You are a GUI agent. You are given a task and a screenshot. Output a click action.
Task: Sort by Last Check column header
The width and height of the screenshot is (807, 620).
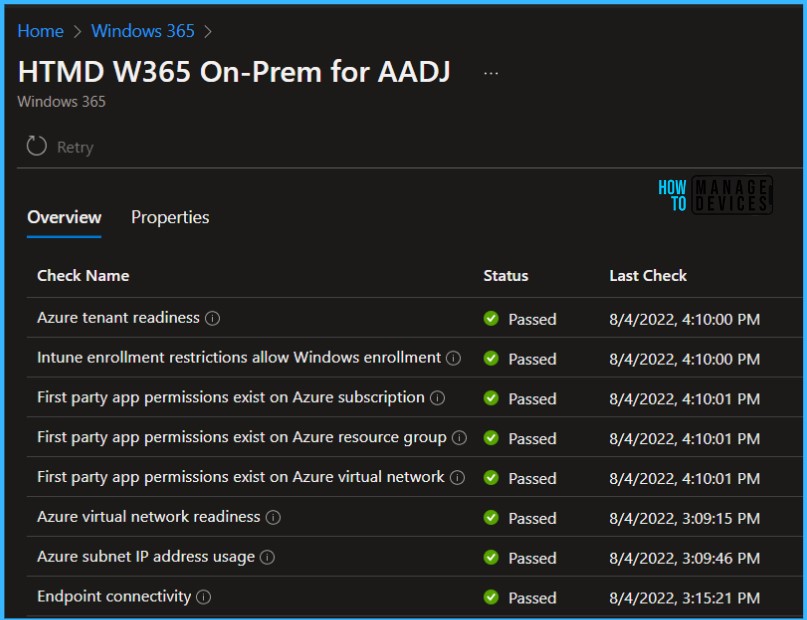click(648, 276)
